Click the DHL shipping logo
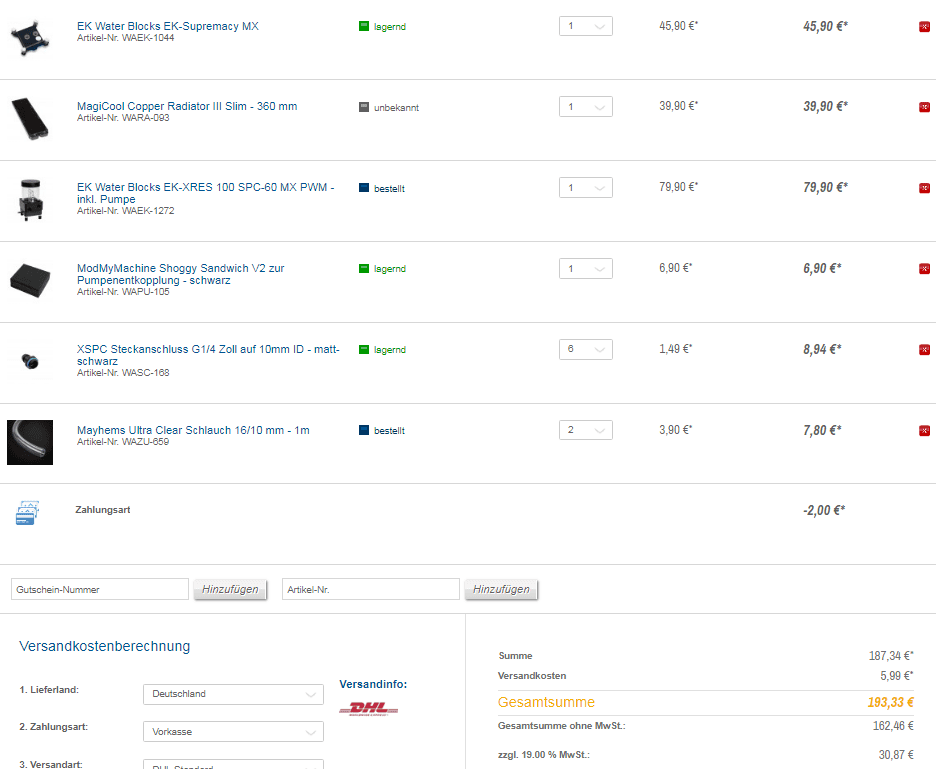Image resolution: width=936 pixels, height=769 pixels. [368, 709]
